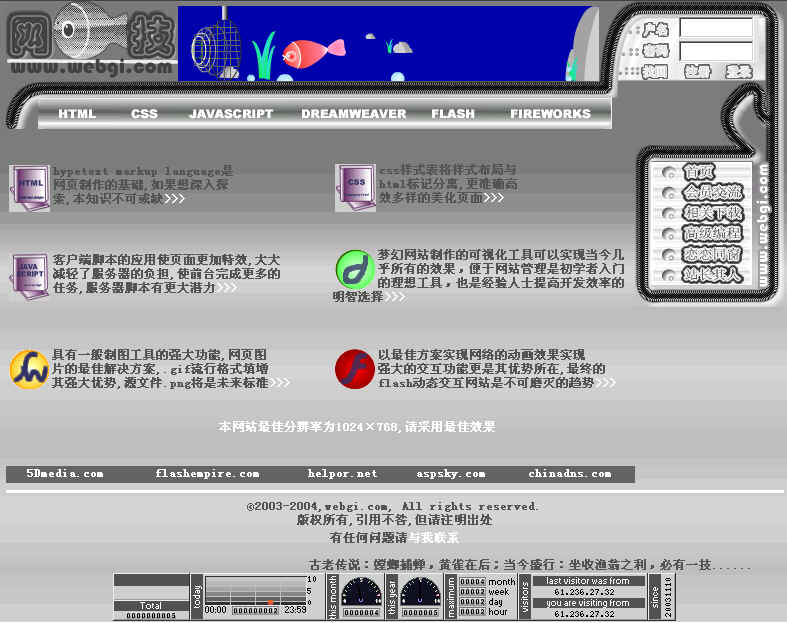787x623 pixels.
Task: Click the bullet icon beside 高级编程
Action: [669, 234]
